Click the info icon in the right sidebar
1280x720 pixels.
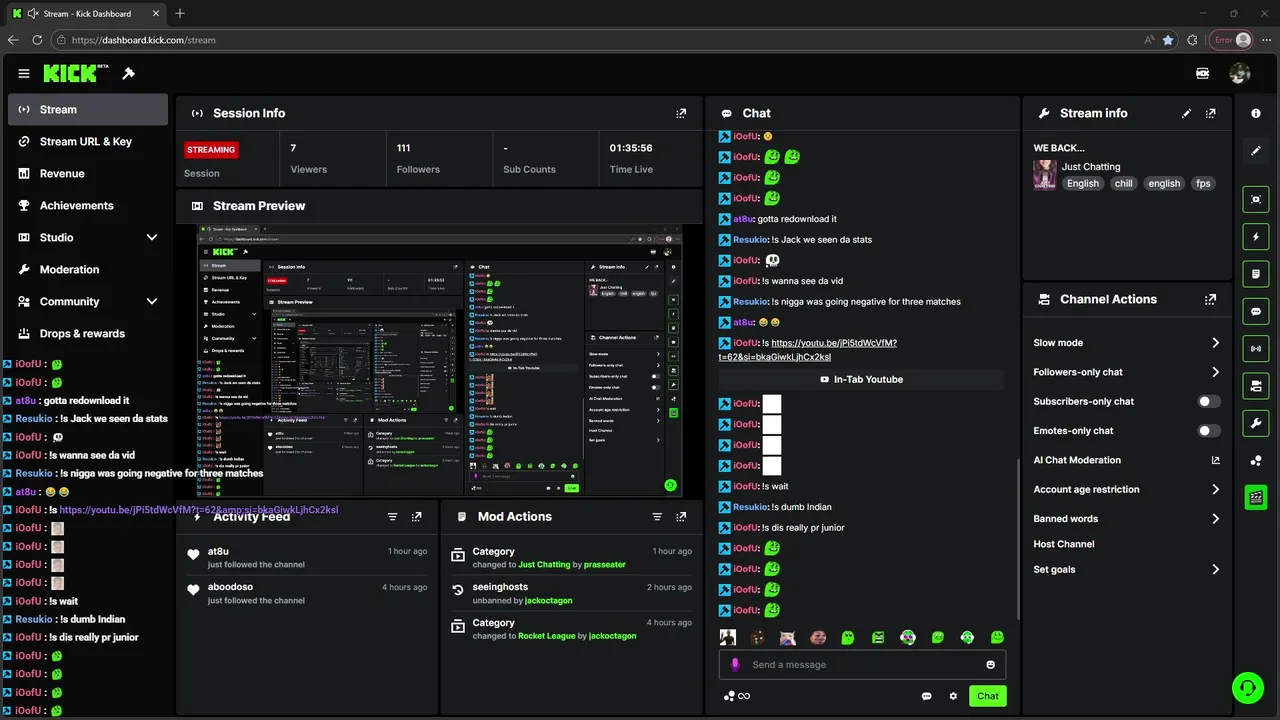pyautogui.click(x=1256, y=114)
